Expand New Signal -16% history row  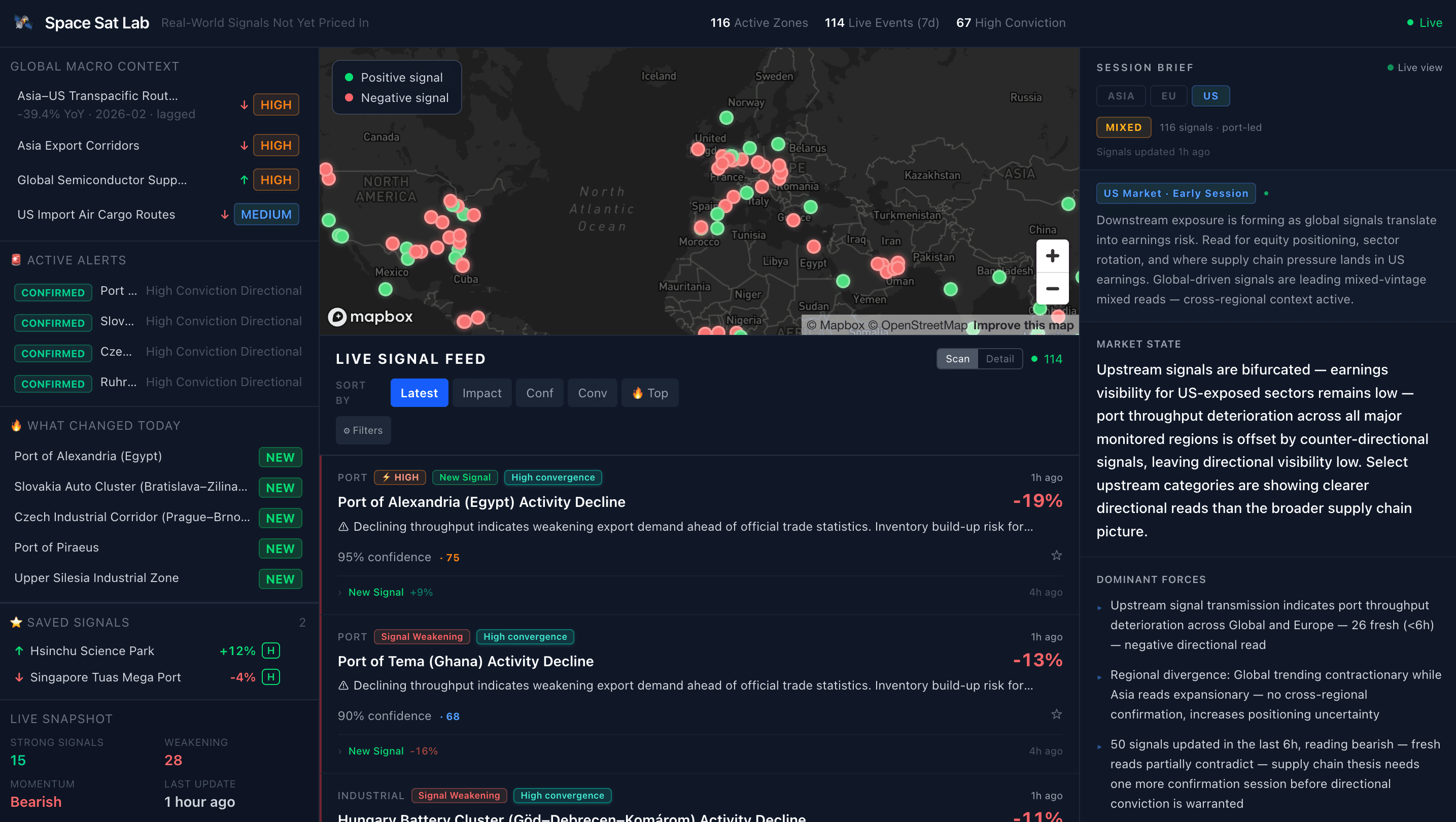[x=700, y=751]
